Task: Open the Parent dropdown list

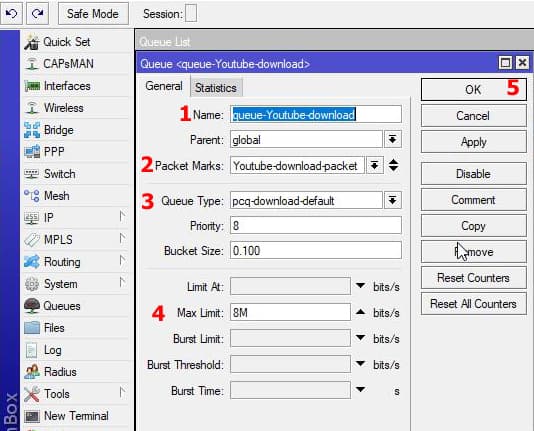Action: click(x=393, y=139)
